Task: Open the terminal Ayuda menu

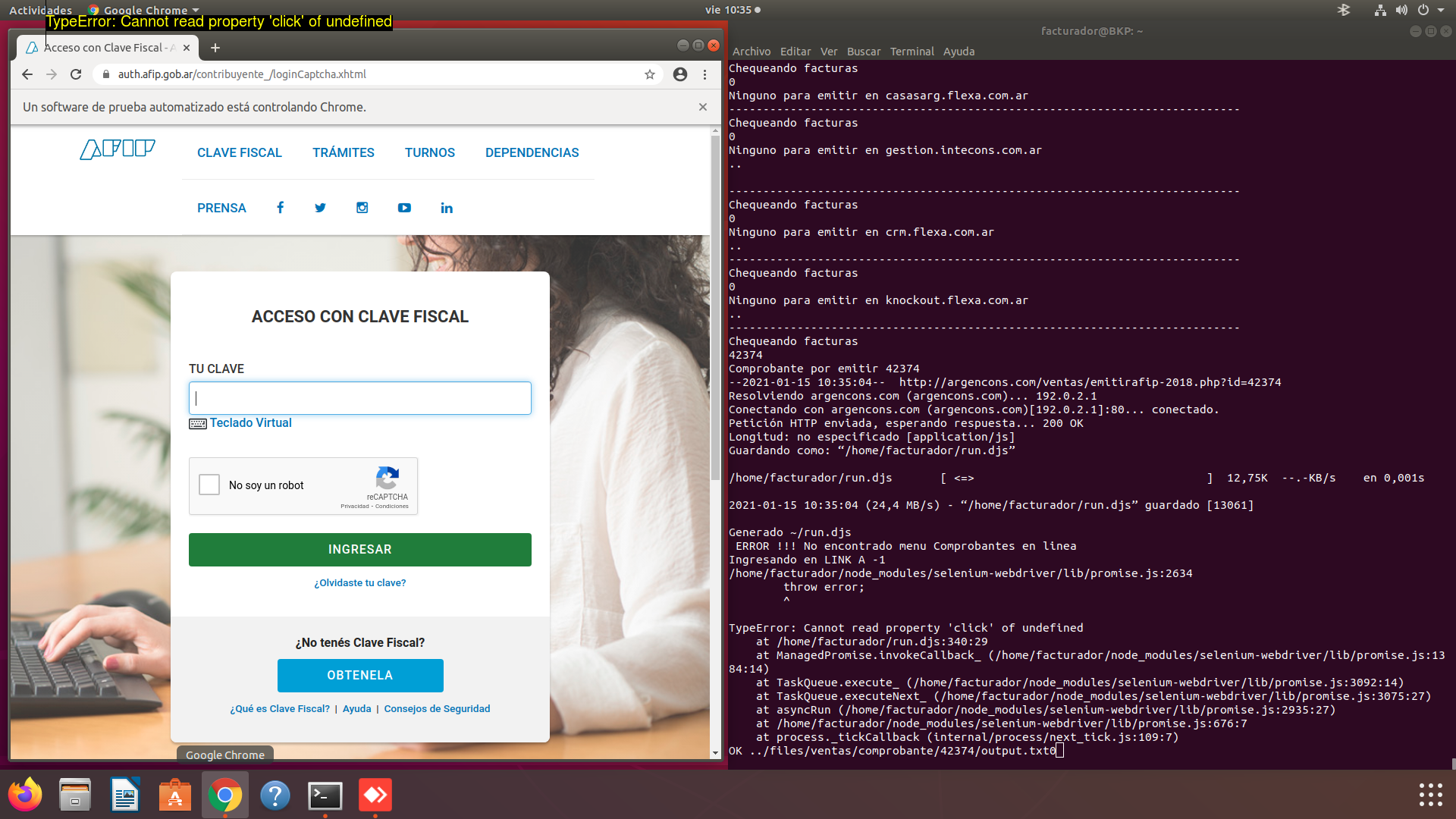Action: click(x=959, y=52)
